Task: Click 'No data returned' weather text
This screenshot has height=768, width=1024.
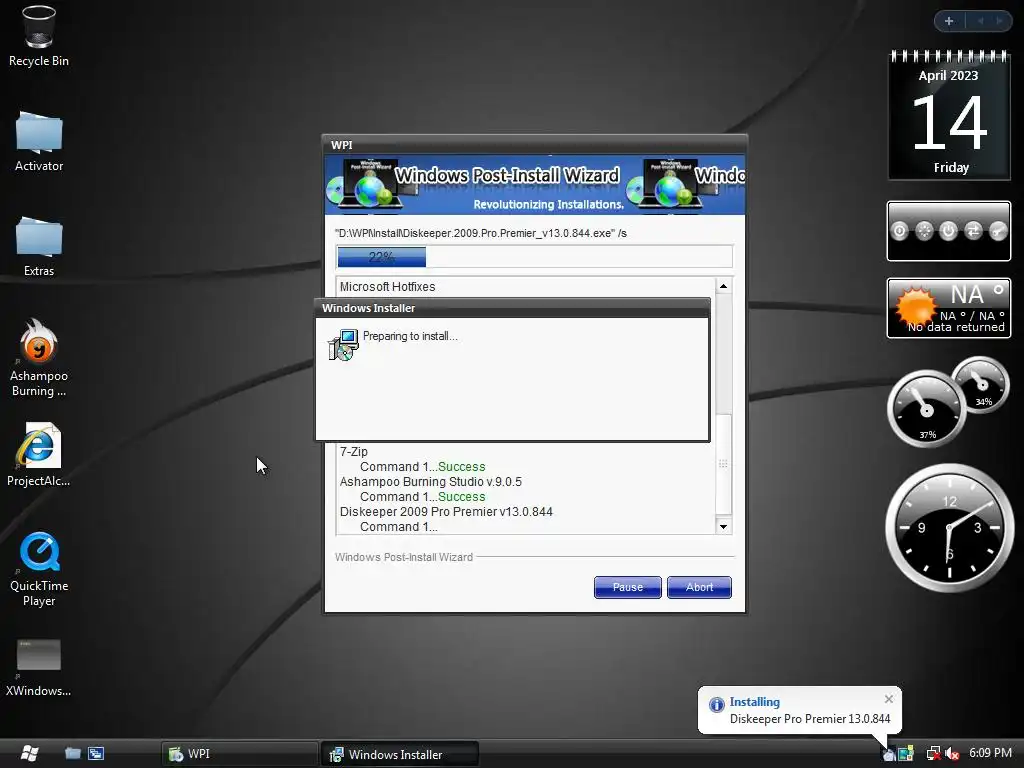Action: point(955,327)
